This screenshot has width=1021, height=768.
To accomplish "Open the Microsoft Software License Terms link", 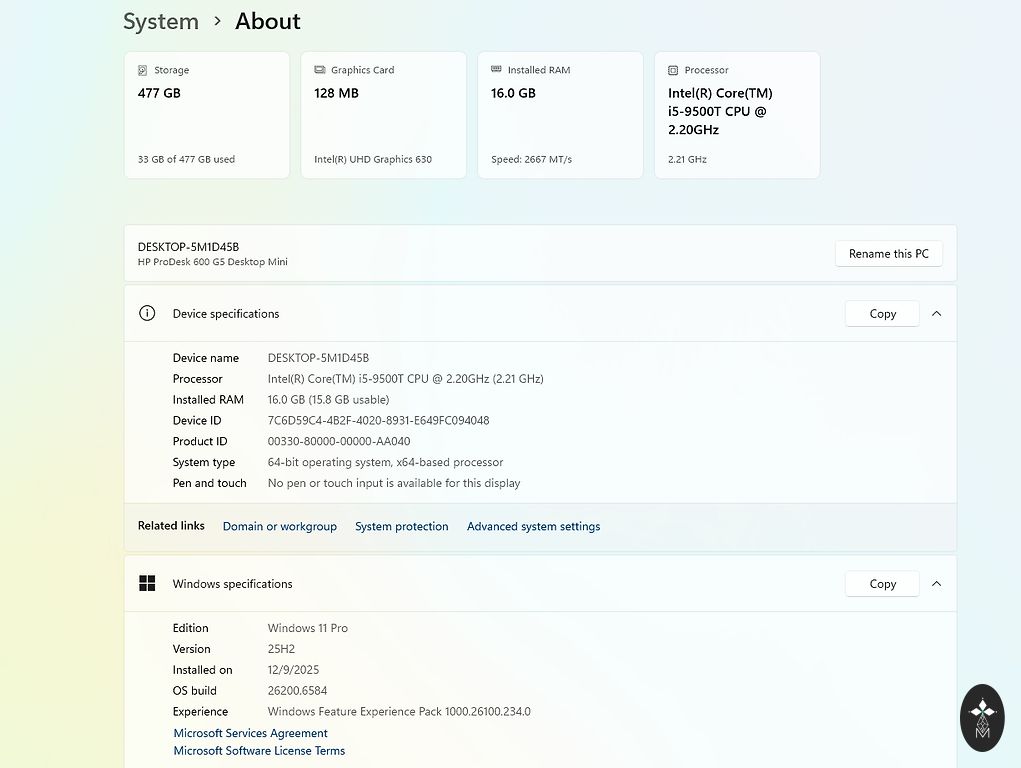I will [x=259, y=751].
